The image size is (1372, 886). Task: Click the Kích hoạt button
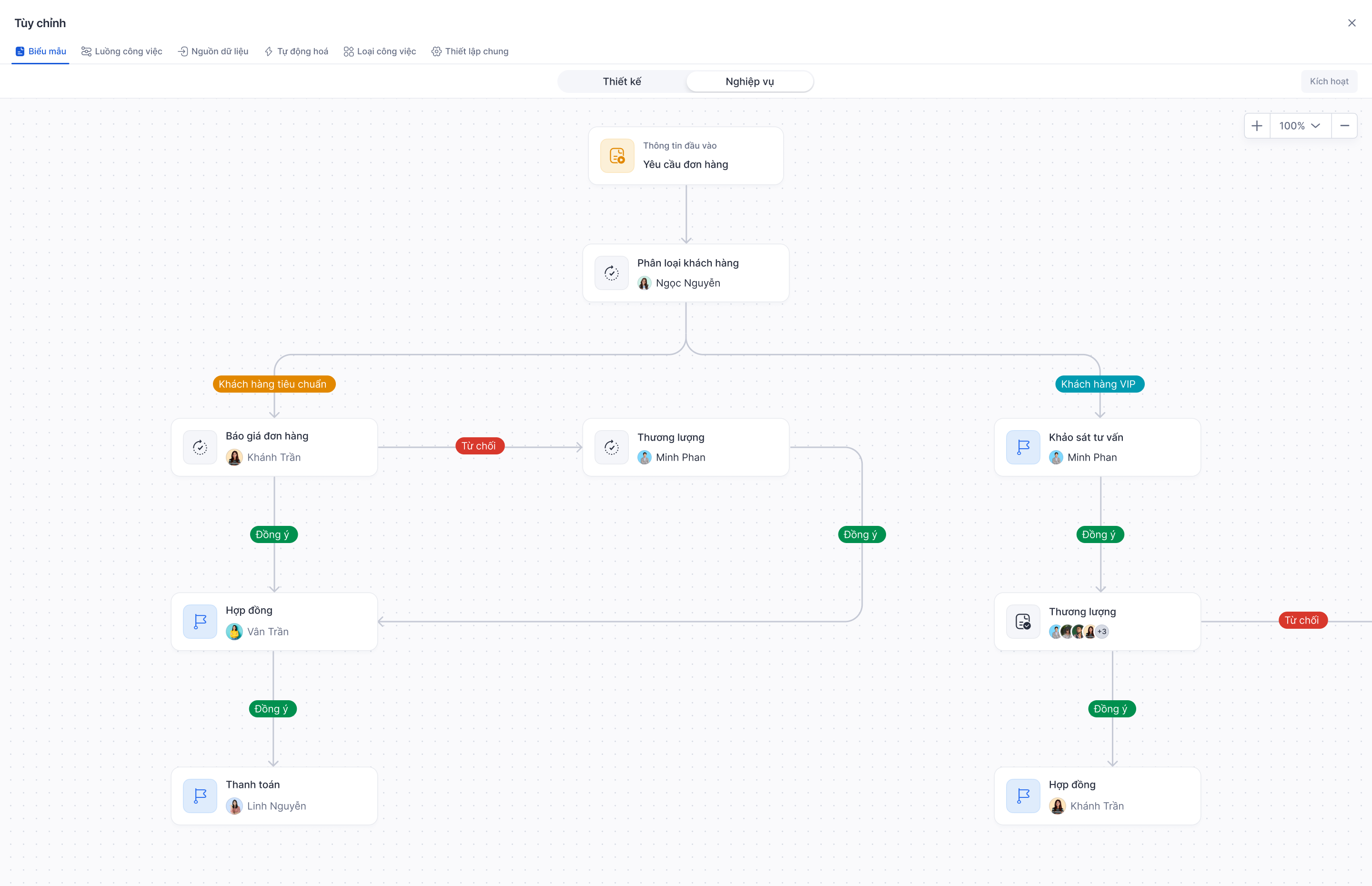point(1330,81)
